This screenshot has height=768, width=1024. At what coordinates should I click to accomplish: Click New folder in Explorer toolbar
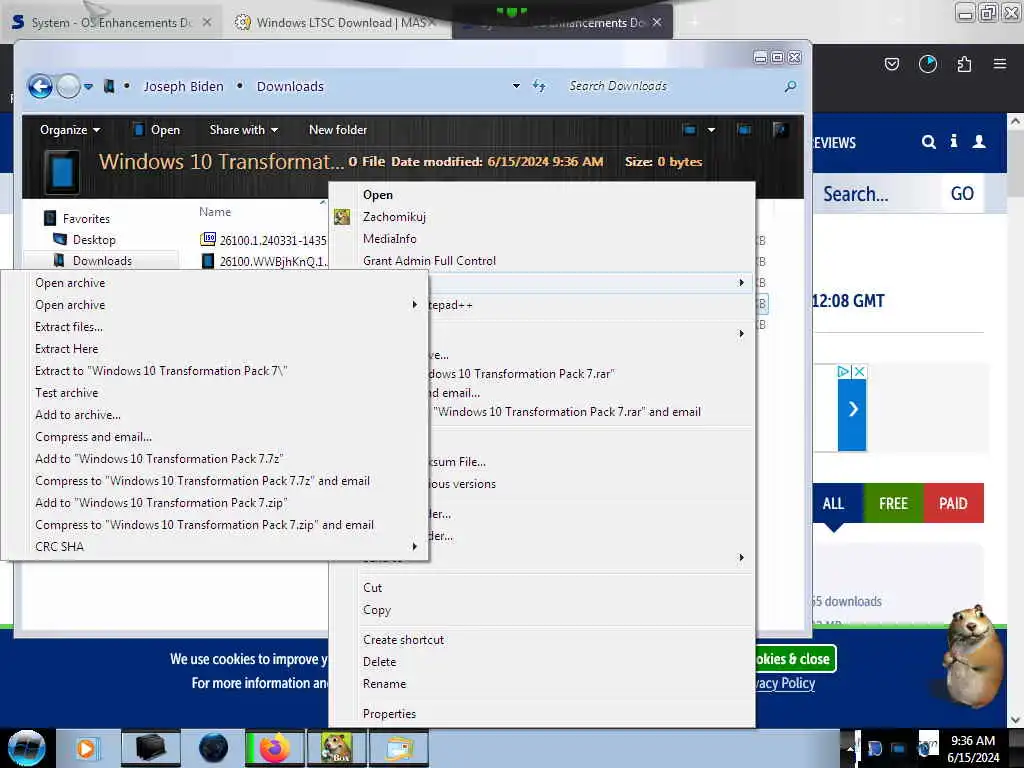[x=338, y=130]
